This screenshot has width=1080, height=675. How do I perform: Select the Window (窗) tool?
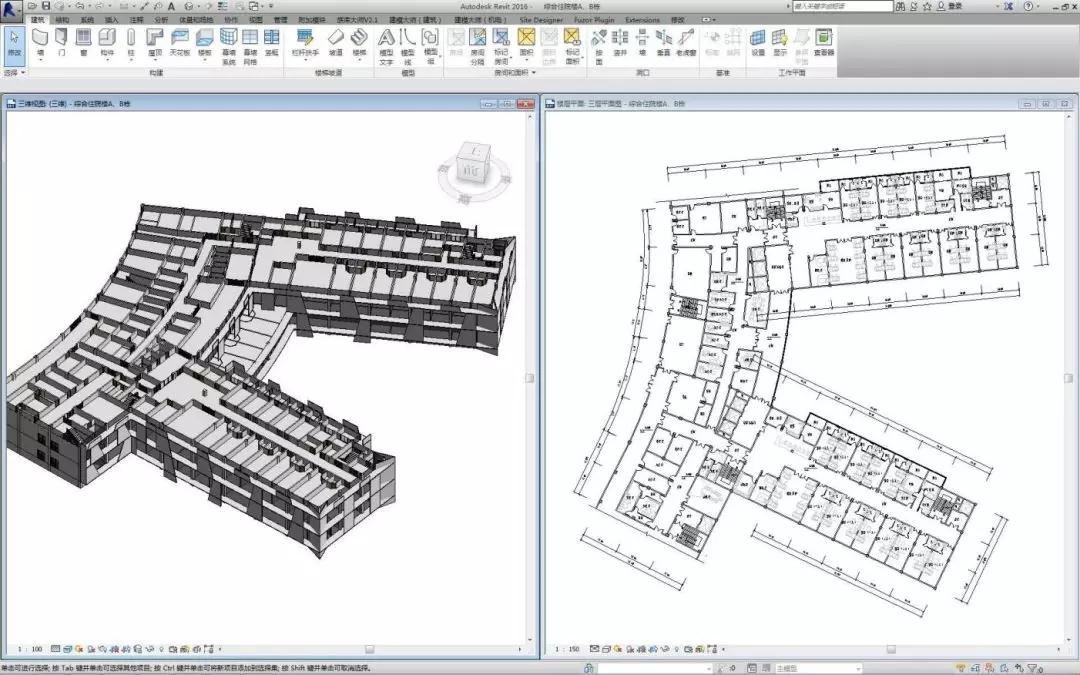(83, 41)
